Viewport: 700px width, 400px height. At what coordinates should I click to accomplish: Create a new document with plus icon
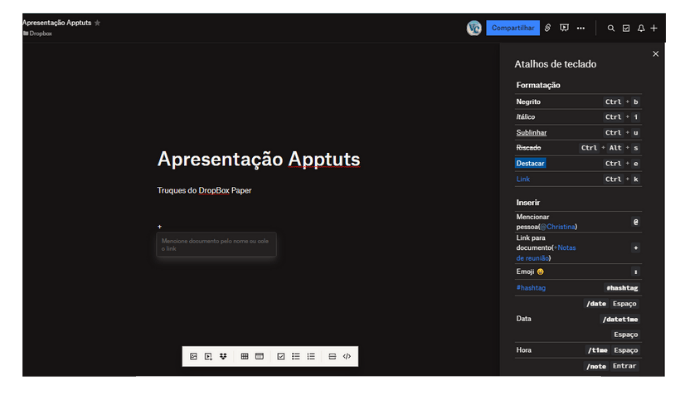(654, 28)
